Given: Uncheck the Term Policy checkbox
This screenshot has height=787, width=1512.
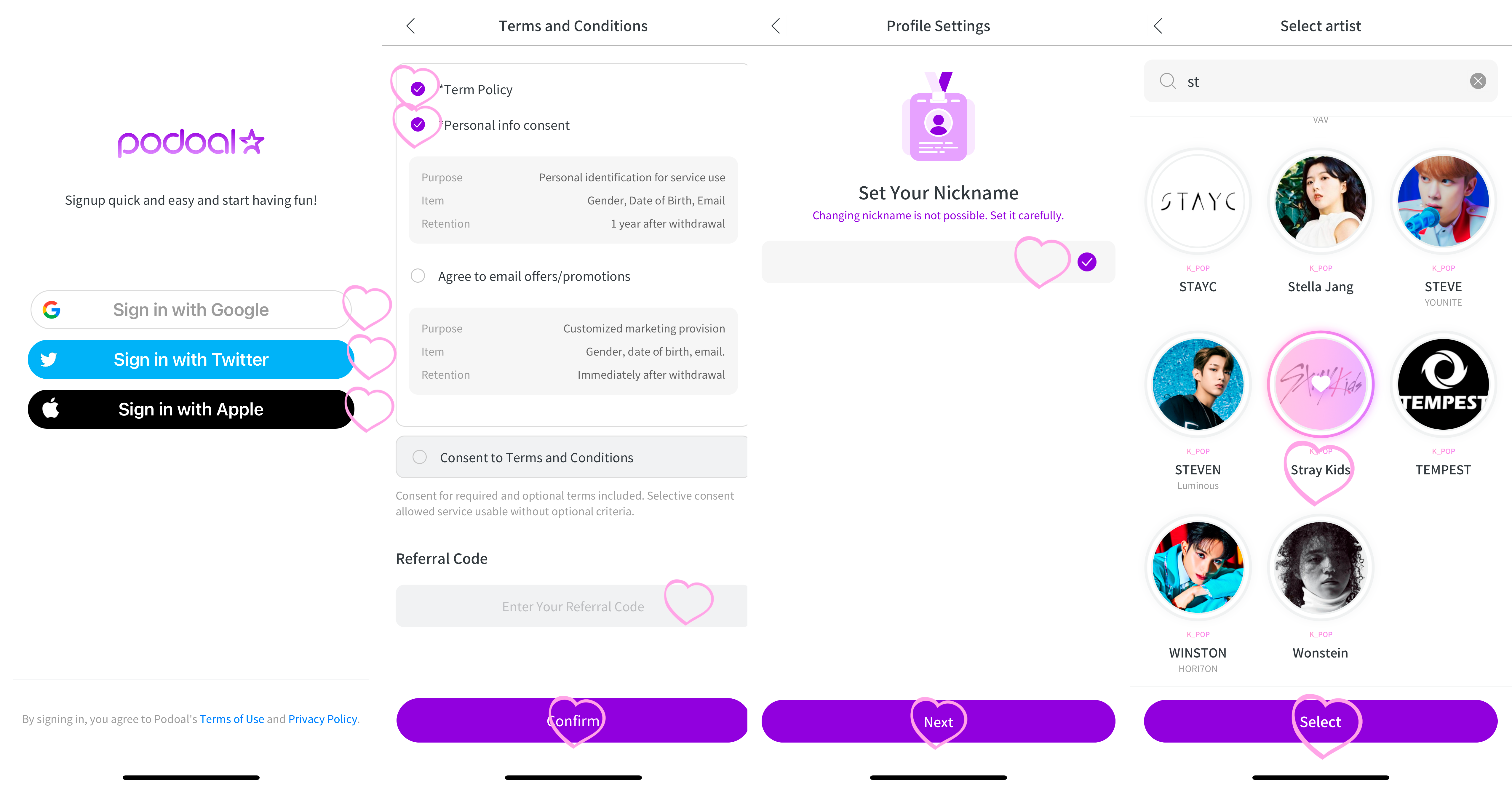Looking at the screenshot, I should pos(418,89).
